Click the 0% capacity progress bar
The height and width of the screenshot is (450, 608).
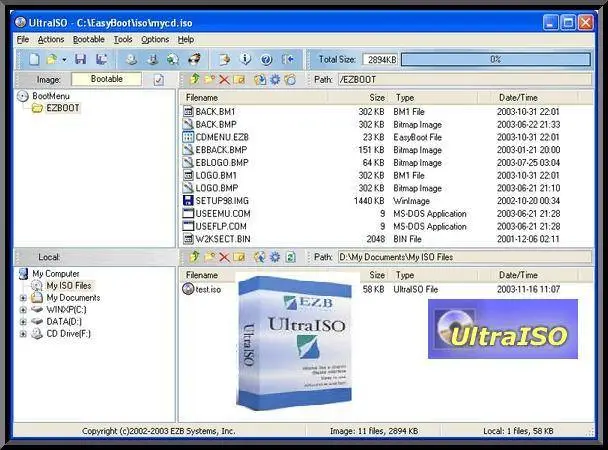click(x=496, y=59)
